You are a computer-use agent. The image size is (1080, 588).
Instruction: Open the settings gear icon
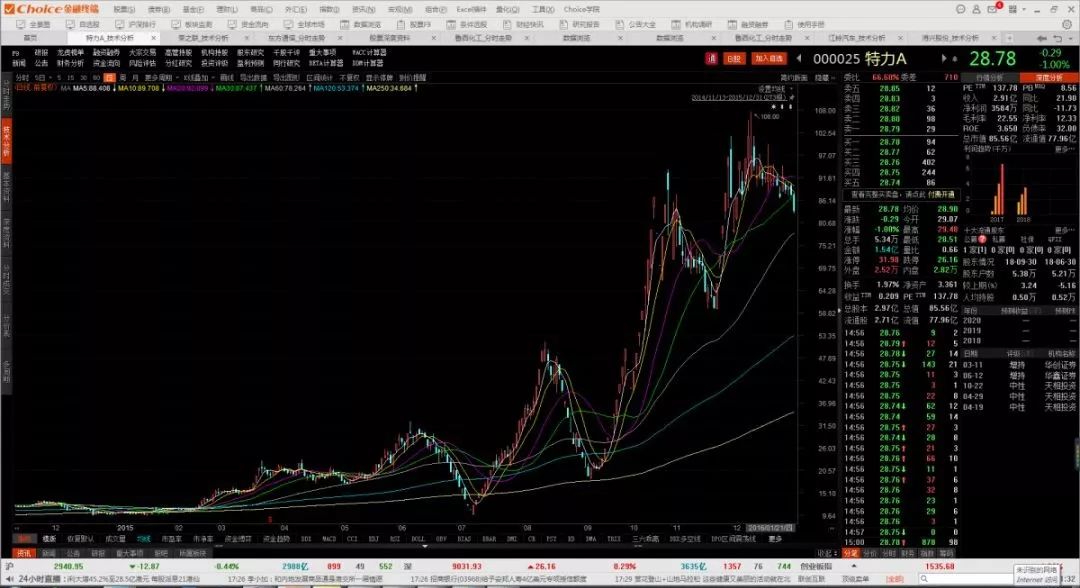[1068, 24]
